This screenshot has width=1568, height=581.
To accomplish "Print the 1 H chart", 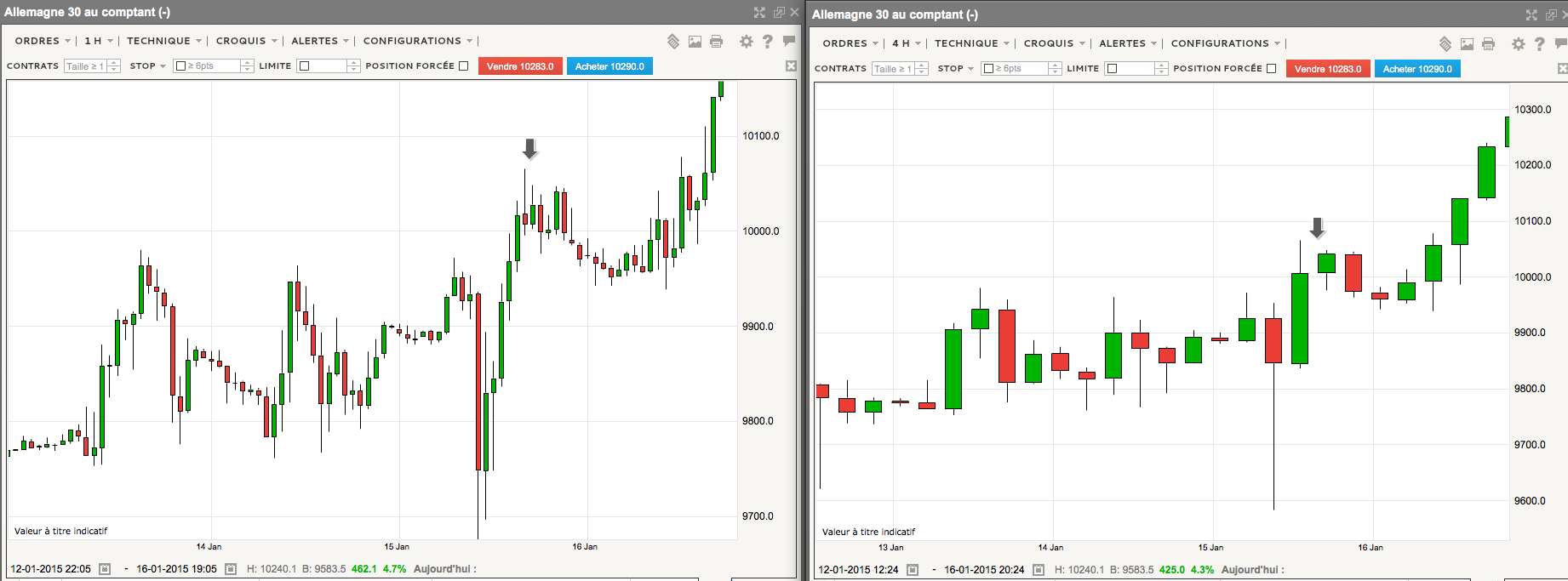I will pos(716,42).
